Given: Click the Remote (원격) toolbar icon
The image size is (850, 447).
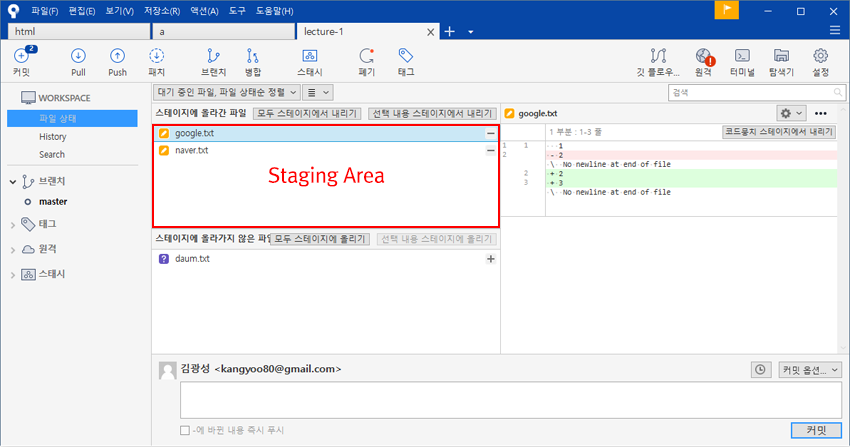Looking at the screenshot, I should pyautogui.click(x=704, y=61).
